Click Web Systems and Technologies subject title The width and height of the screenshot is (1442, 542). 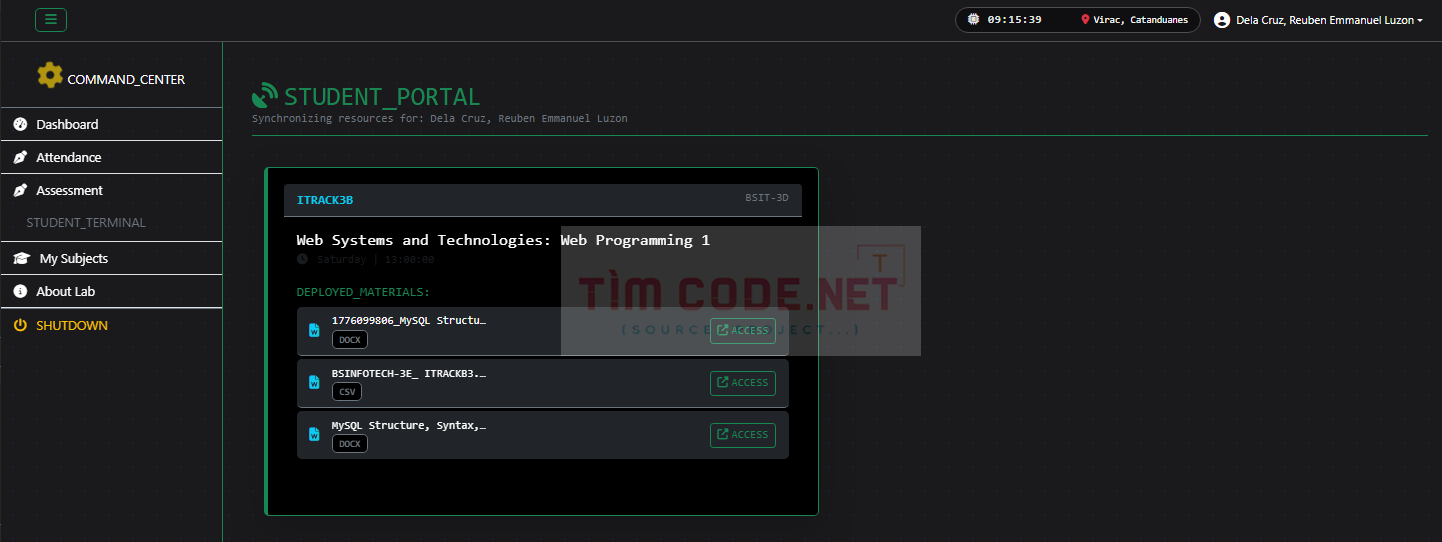(503, 240)
